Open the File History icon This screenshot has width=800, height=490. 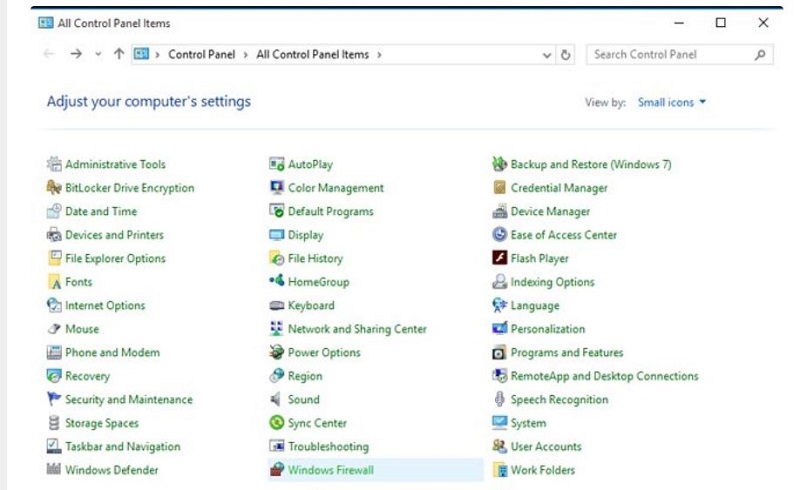[277, 258]
